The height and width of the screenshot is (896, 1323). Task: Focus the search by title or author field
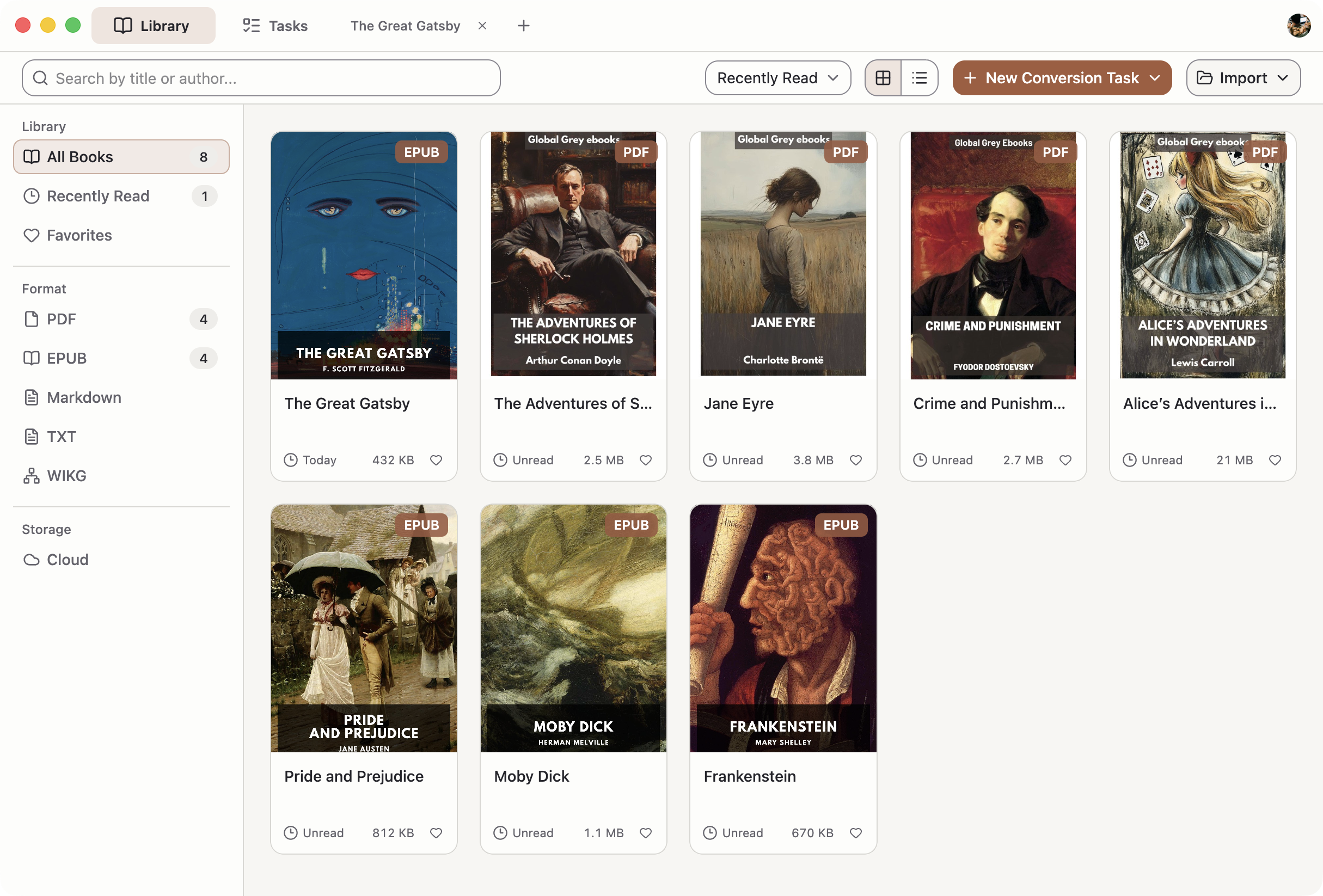[x=261, y=78]
